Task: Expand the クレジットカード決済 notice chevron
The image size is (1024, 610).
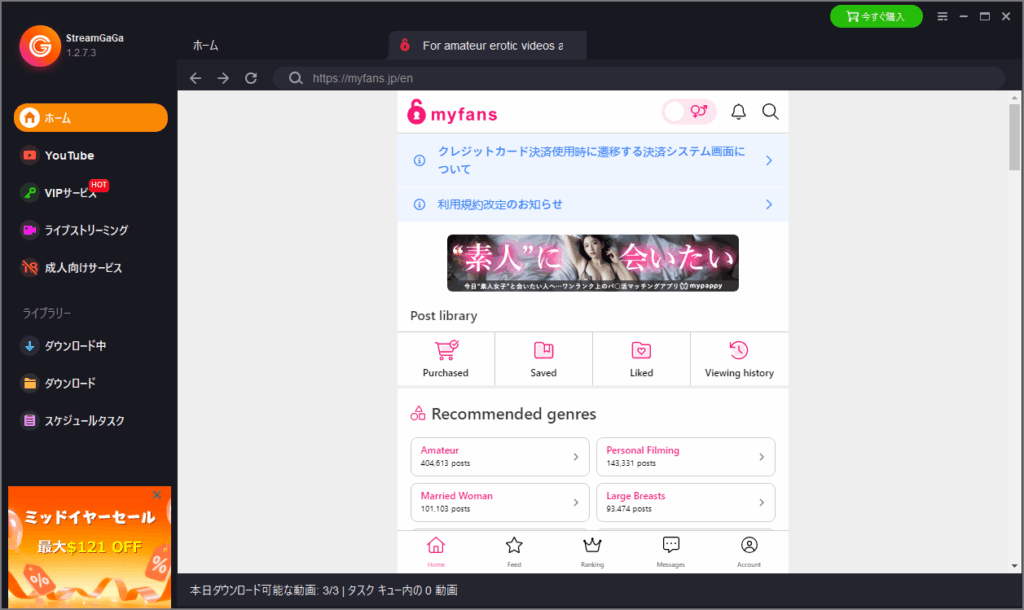Action: [x=769, y=160]
